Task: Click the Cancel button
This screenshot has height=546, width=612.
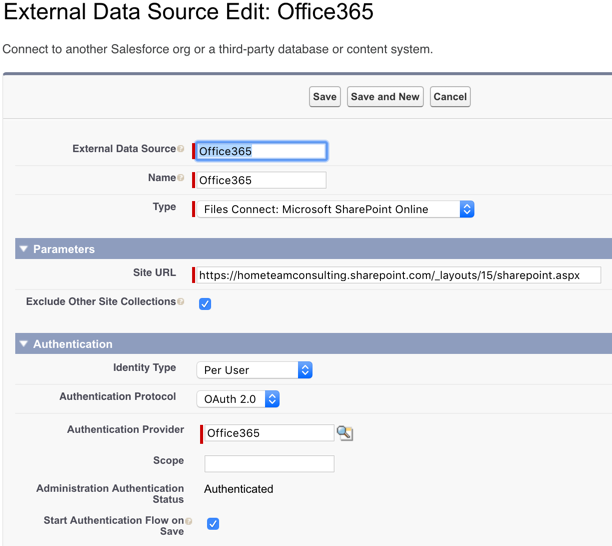Action: pos(450,96)
